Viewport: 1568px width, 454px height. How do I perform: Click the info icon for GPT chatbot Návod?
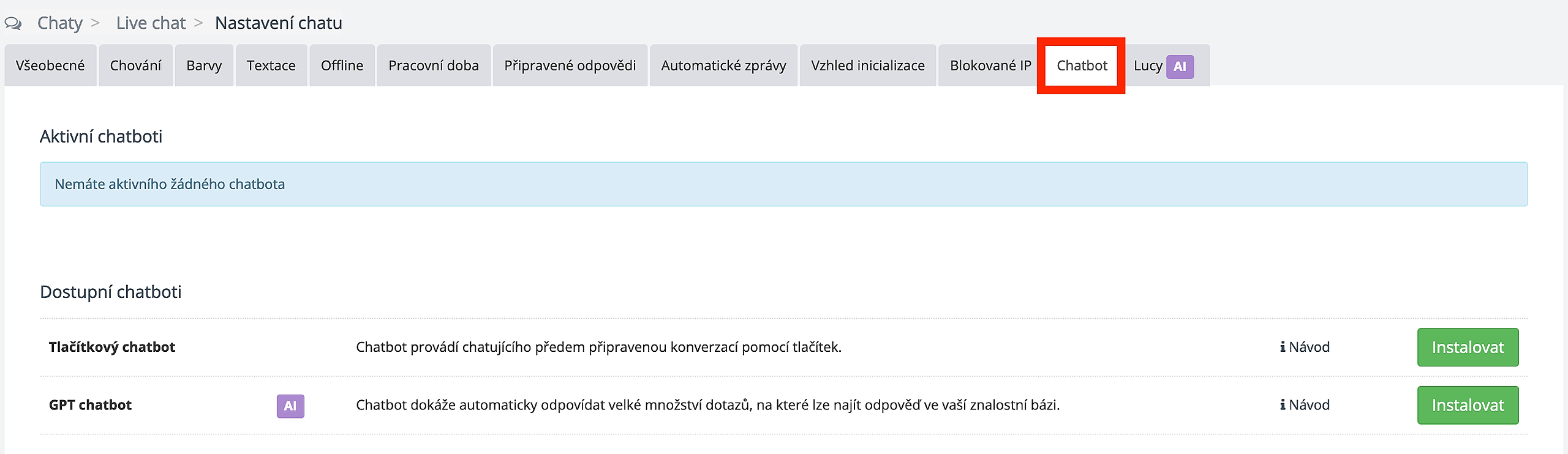pyautogui.click(x=1283, y=405)
